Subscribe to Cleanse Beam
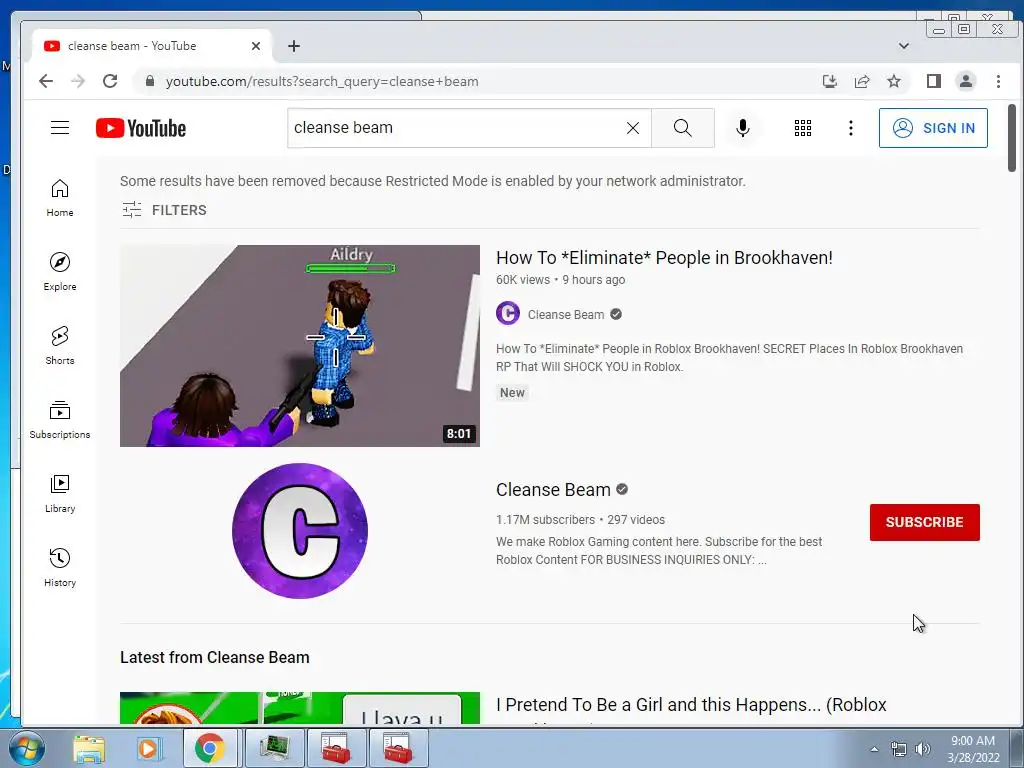 tap(924, 522)
